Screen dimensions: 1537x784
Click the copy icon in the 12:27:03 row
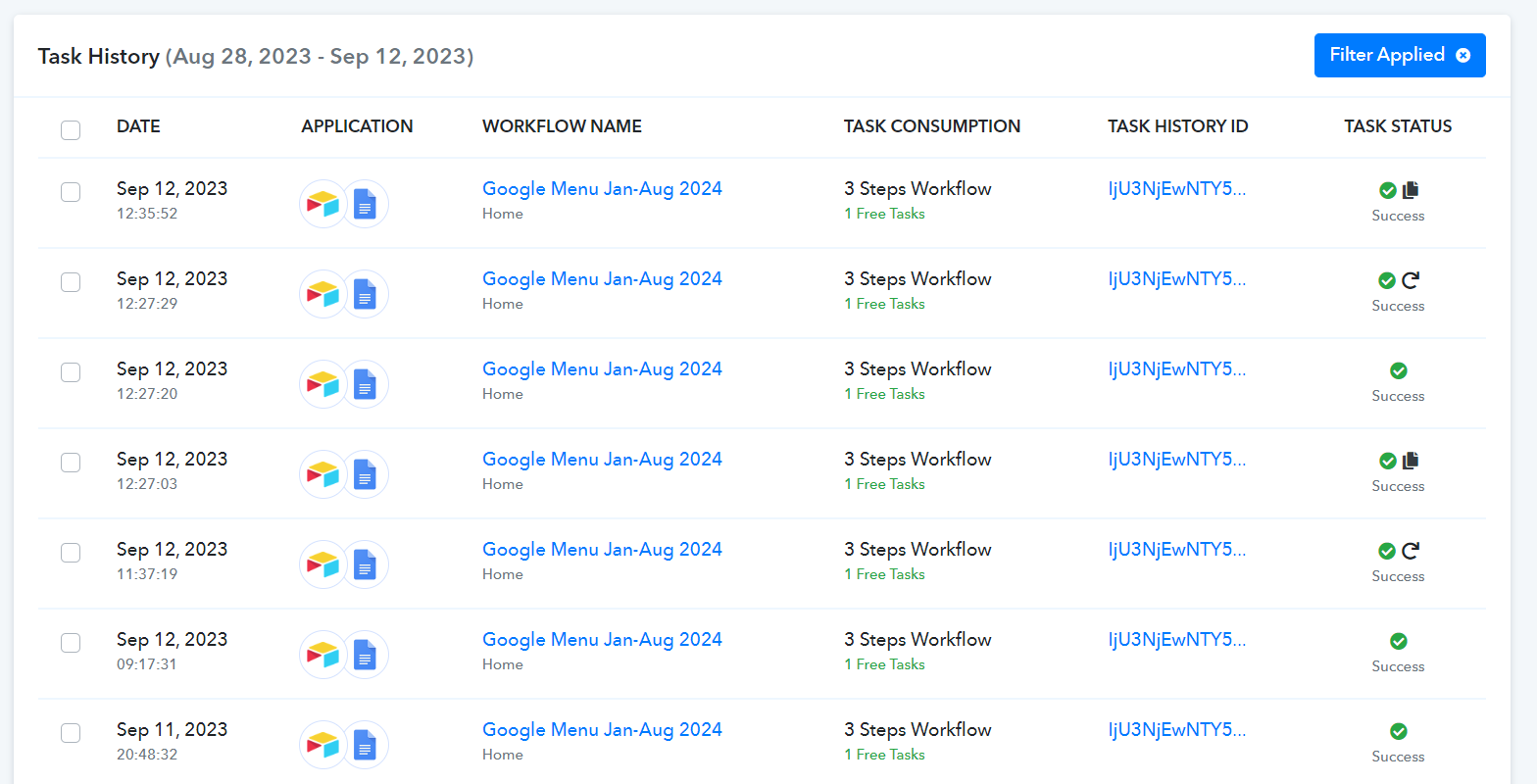1411,461
